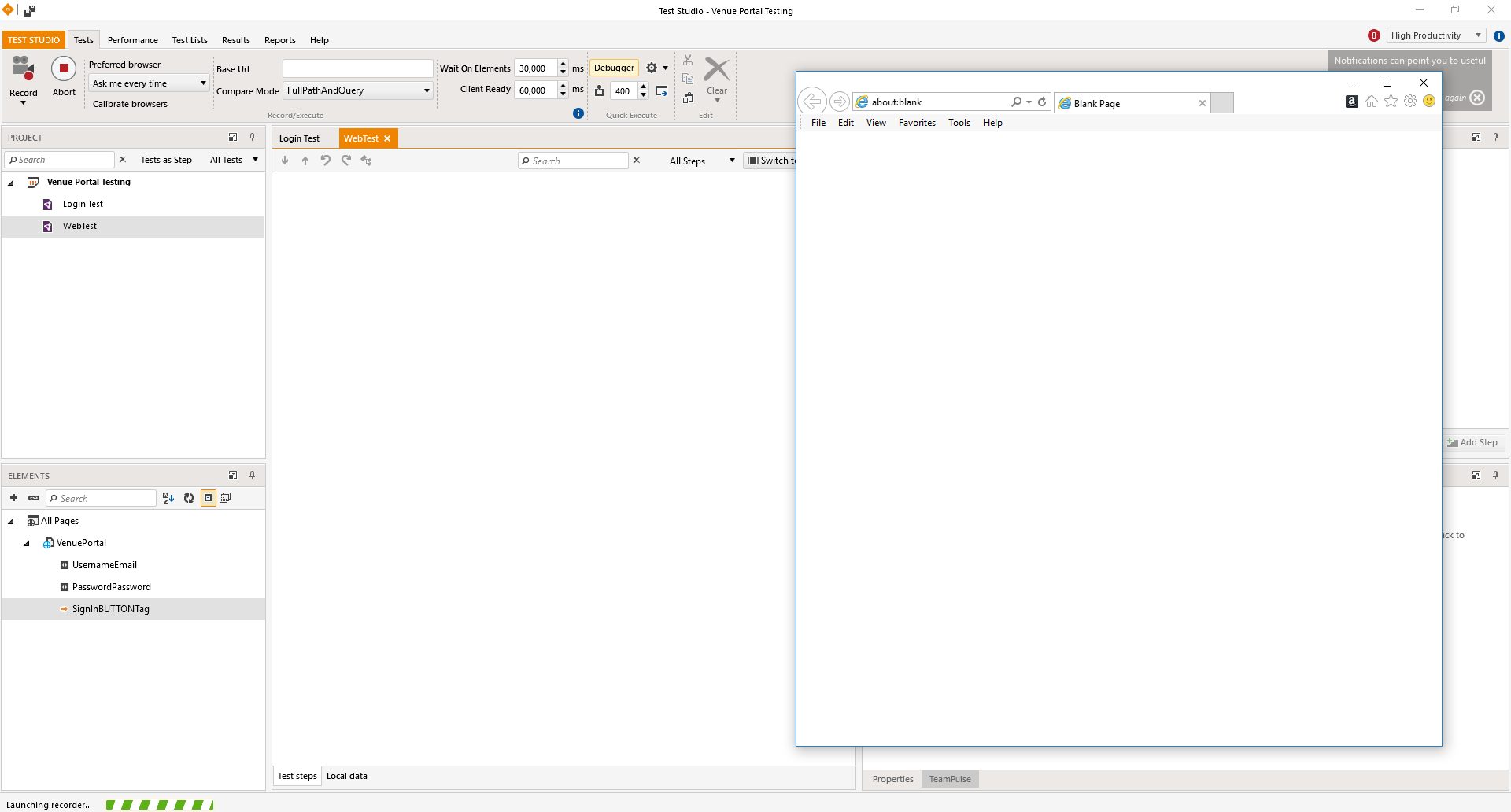
Task: Open the red notifications badge
Action: [x=1374, y=35]
